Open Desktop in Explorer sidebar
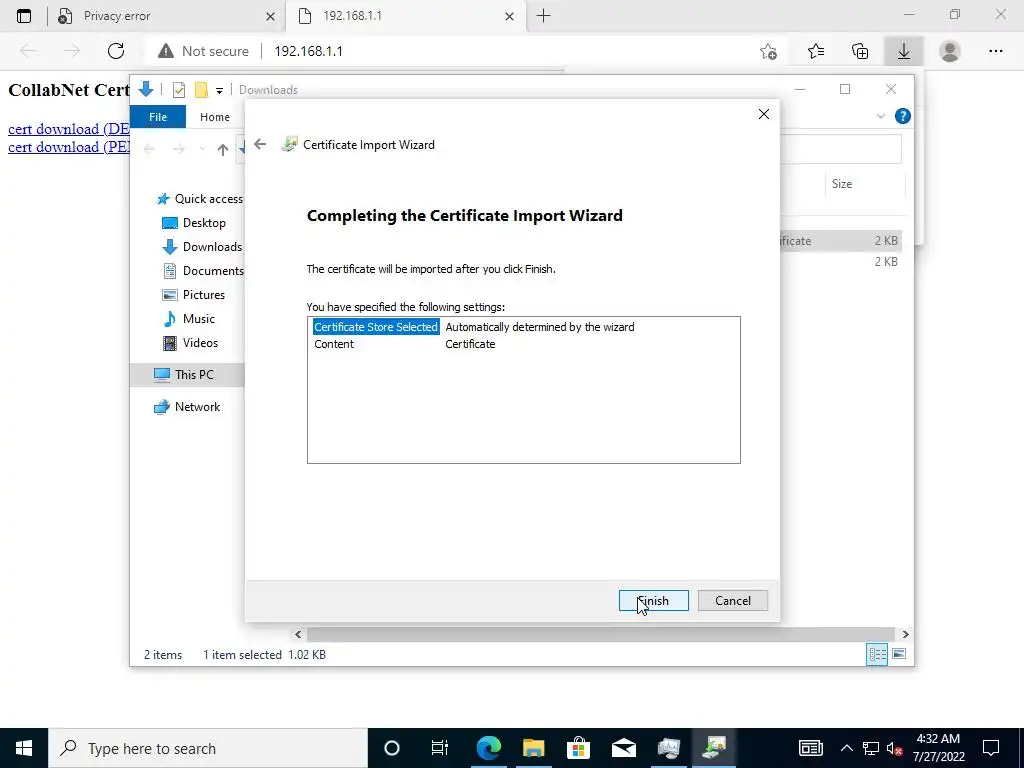This screenshot has height=768, width=1024. 194,223
